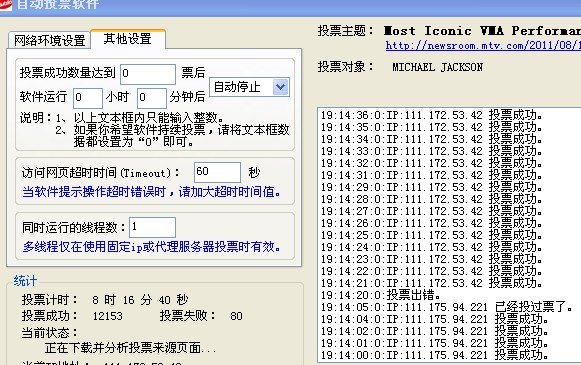Select log row 19:14:26 投票成功
Screen dimensions: 581x365
point(432,223)
